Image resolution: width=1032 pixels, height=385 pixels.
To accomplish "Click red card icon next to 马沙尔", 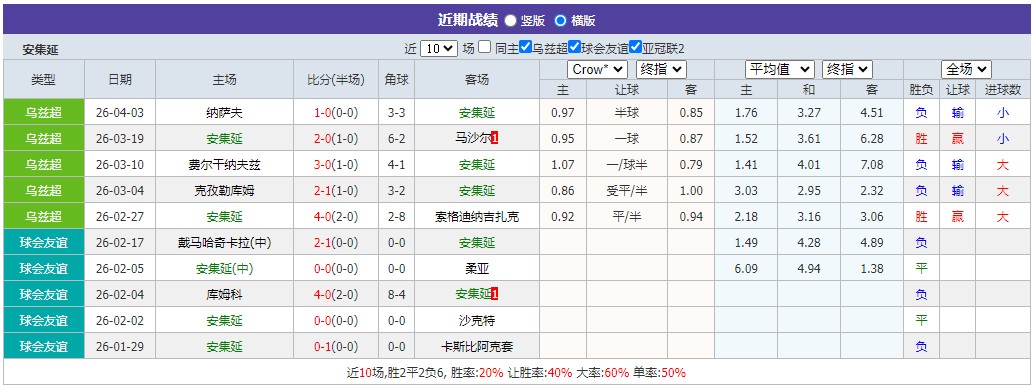I will pyautogui.click(x=495, y=138).
